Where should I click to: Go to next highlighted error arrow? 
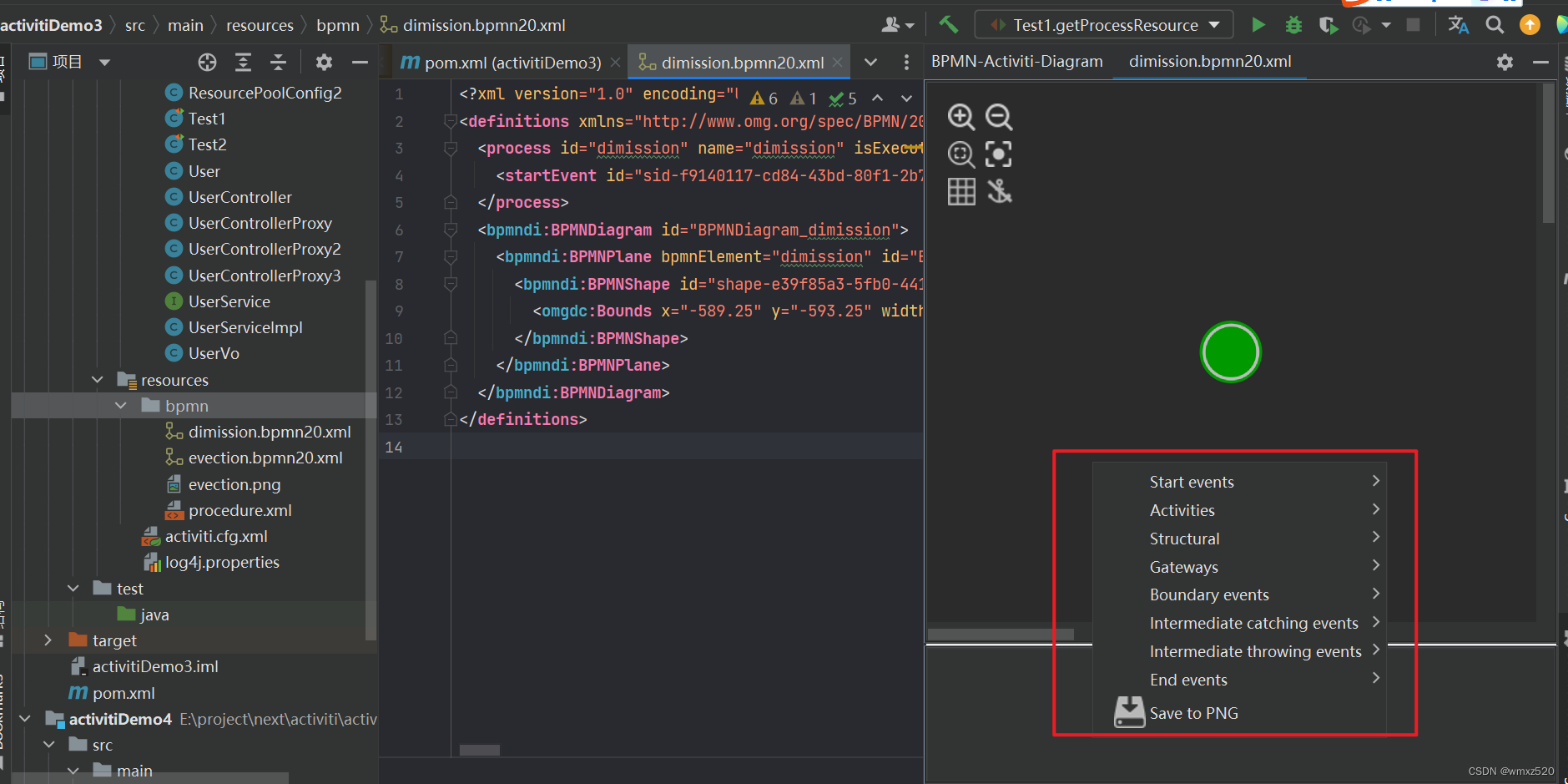tap(906, 99)
